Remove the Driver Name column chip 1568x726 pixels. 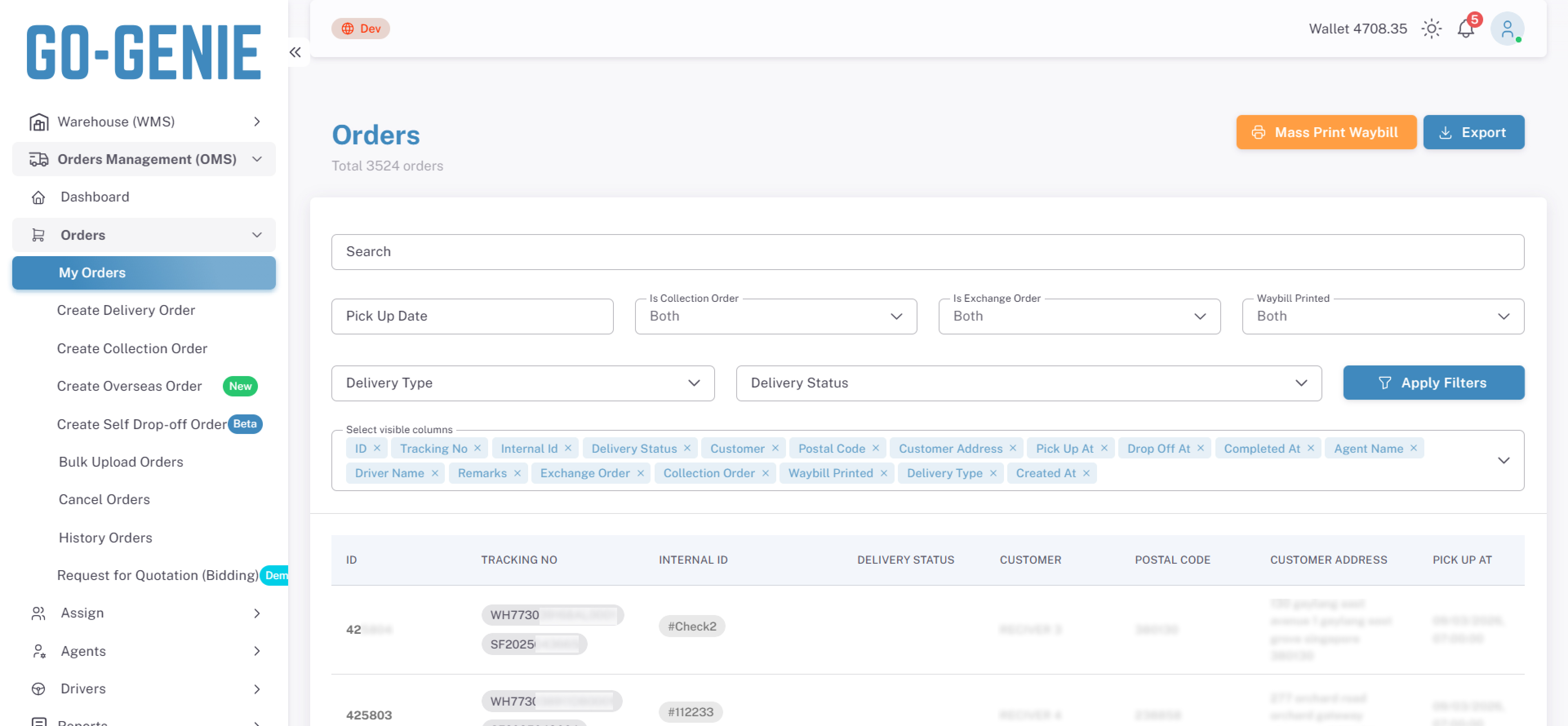[x=435, y=474]
